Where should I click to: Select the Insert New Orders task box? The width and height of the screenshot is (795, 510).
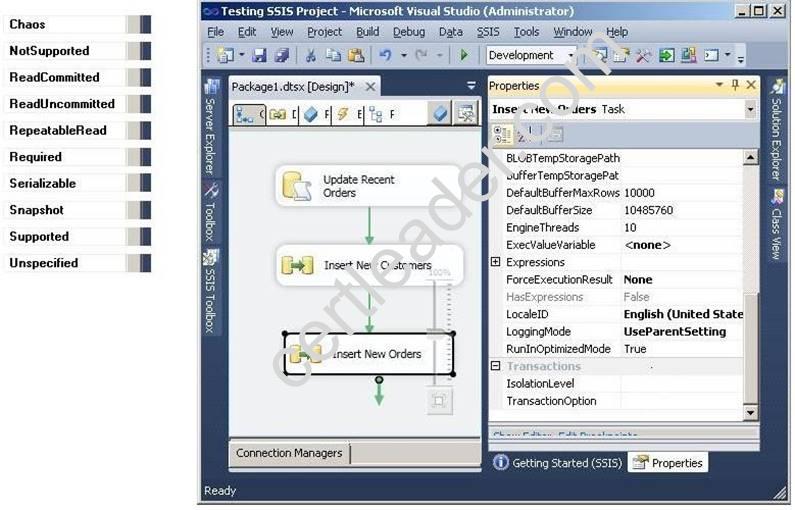(x=369, y=354)
